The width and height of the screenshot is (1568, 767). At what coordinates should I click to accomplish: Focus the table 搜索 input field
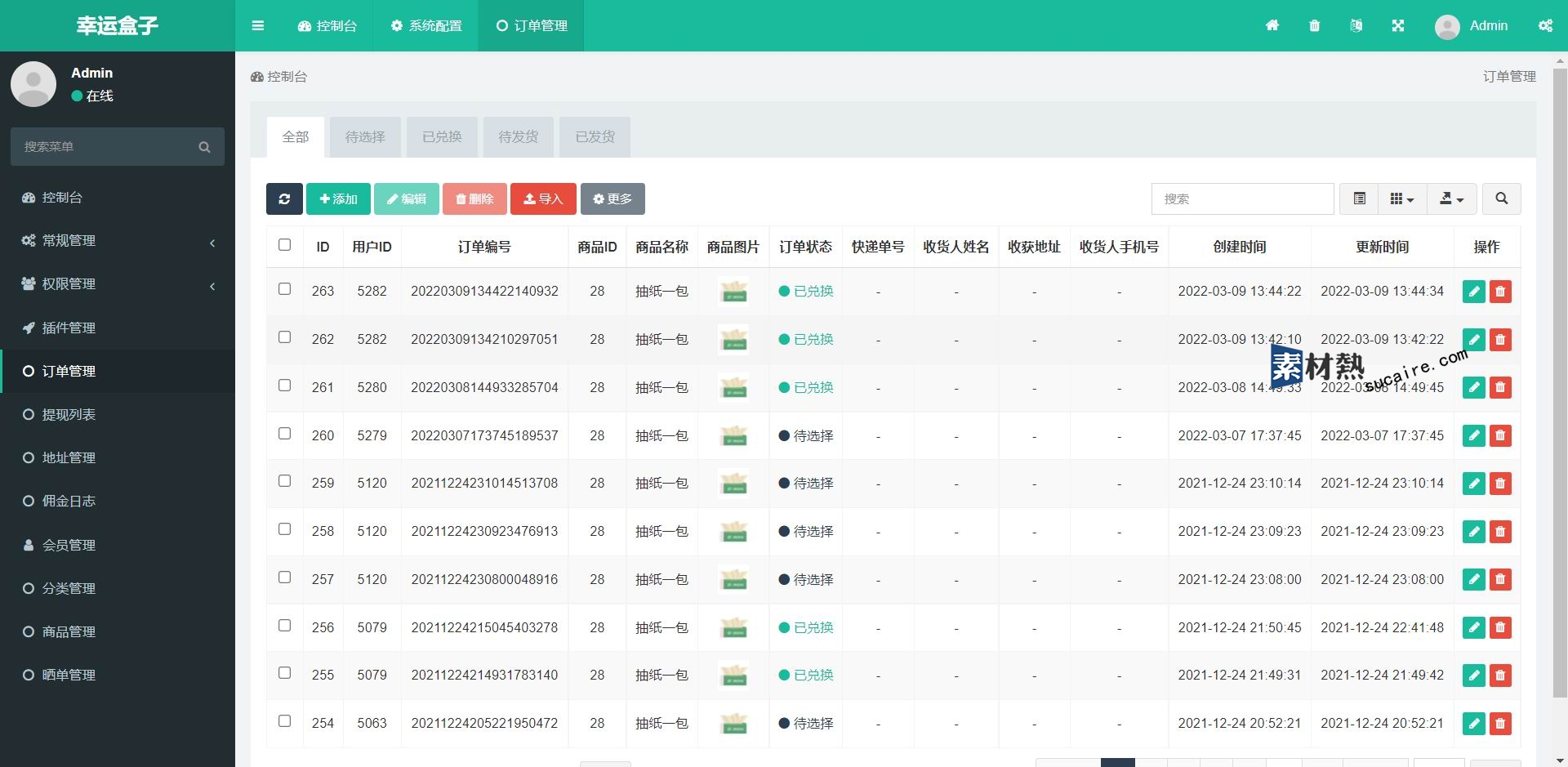(x=1242, y=198)
